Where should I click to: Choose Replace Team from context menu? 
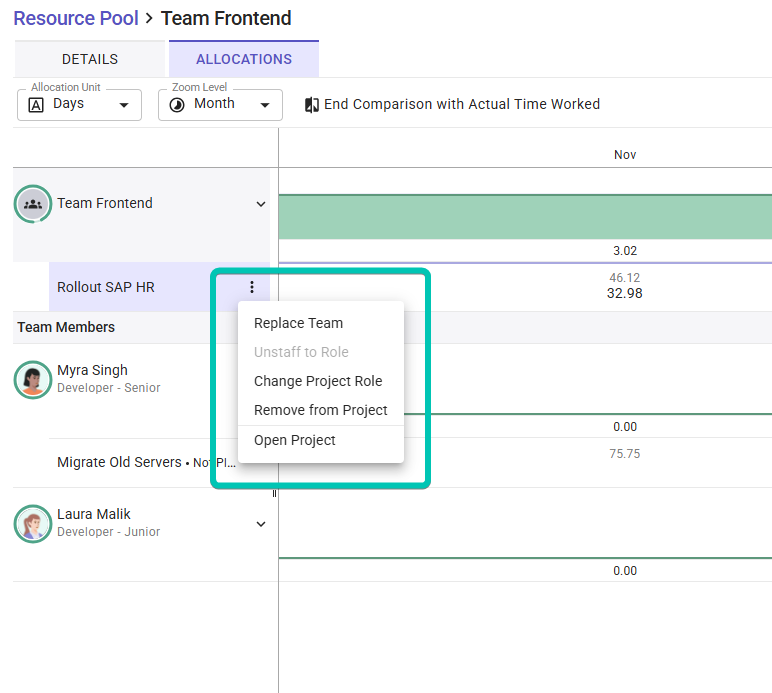[298, 323]
